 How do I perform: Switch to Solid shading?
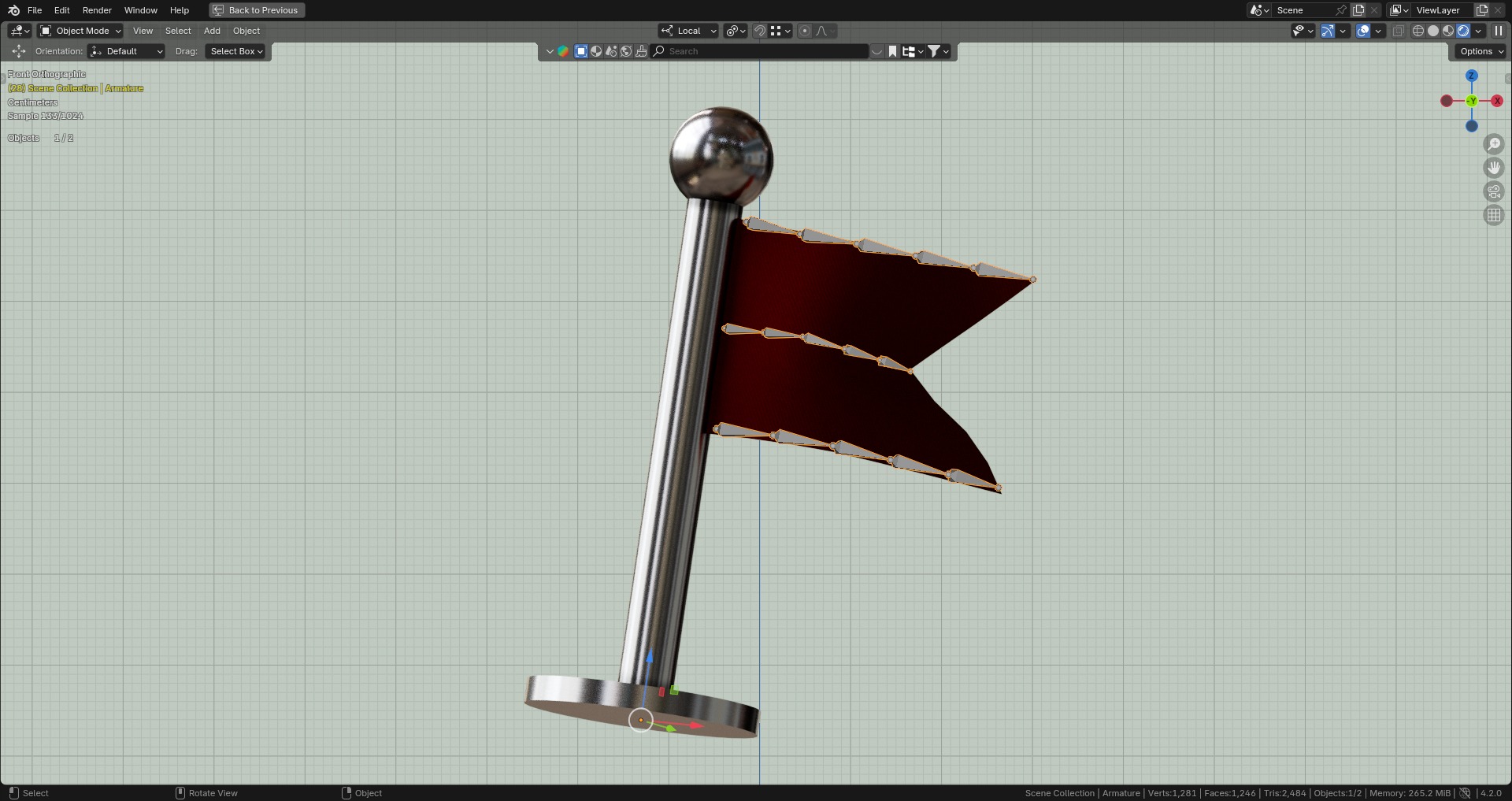(1433, 31)
